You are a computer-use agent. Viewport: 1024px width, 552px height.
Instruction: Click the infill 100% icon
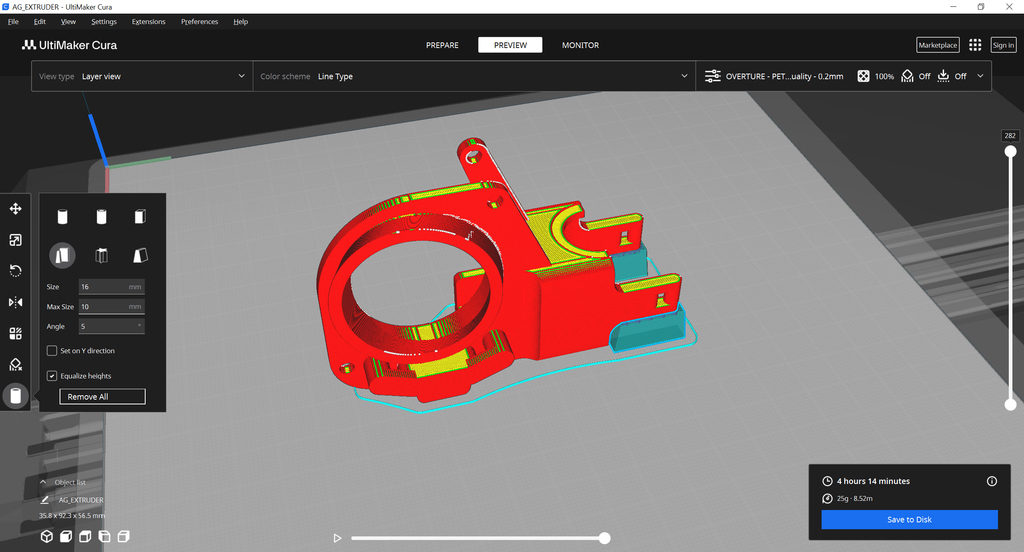pyautogui.click(x=863, y=76)
